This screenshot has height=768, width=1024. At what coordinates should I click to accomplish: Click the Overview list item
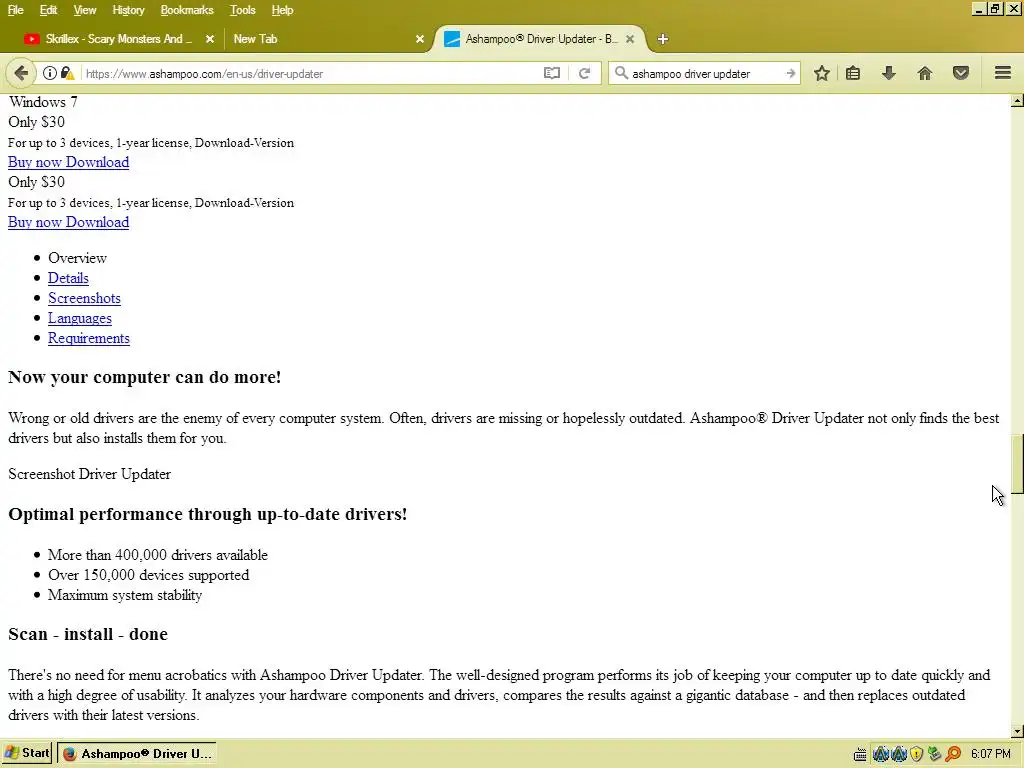pos(77,258)
